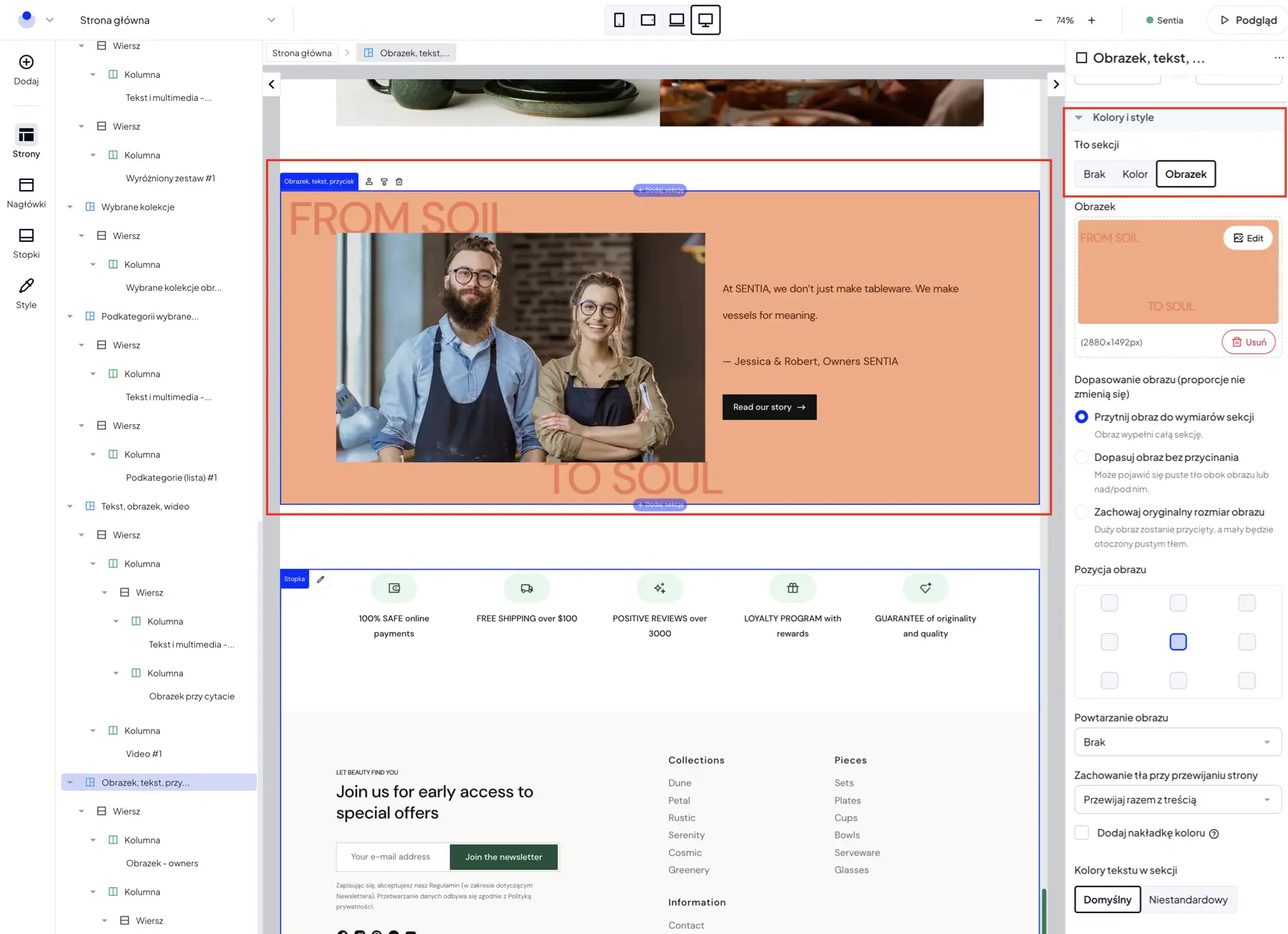
Task: Switch to laptop device preview
Action: [x=677, y=20]
